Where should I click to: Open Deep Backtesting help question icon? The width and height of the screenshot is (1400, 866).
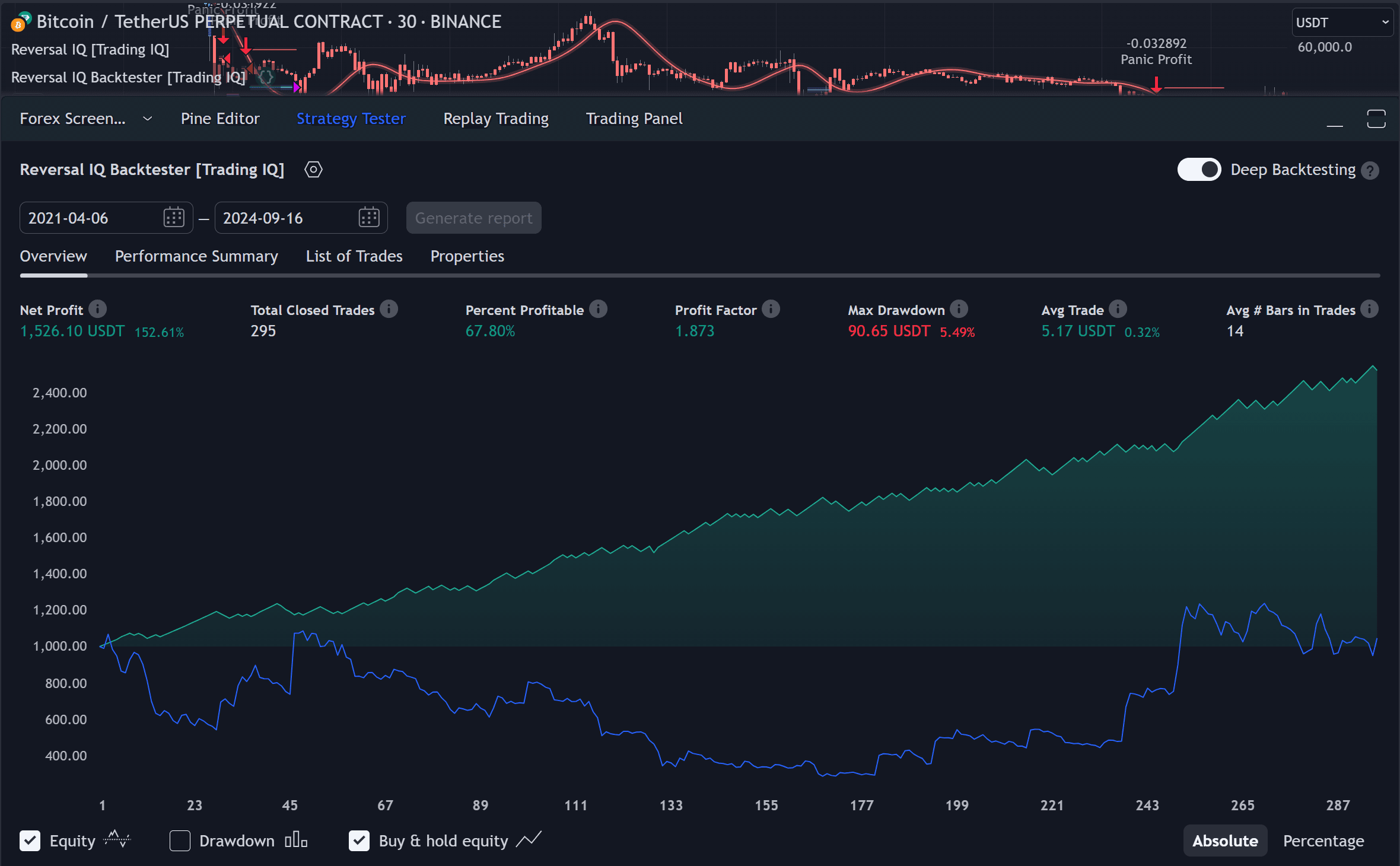(x=1370, y=171)
